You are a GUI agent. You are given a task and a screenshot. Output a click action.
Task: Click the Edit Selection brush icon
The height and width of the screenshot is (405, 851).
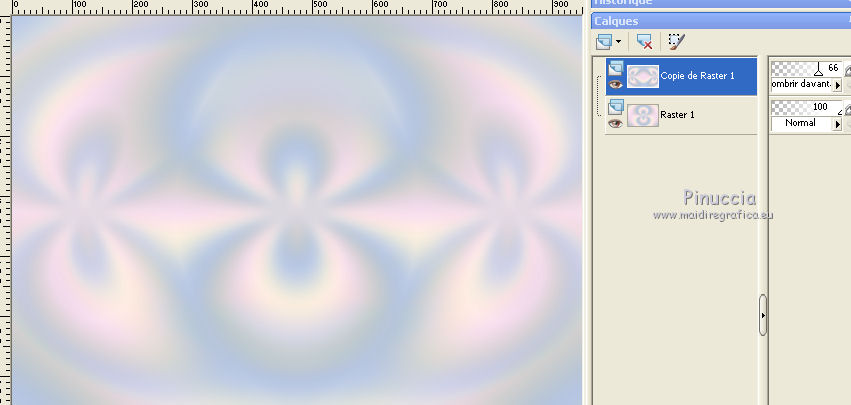[676, 42]
